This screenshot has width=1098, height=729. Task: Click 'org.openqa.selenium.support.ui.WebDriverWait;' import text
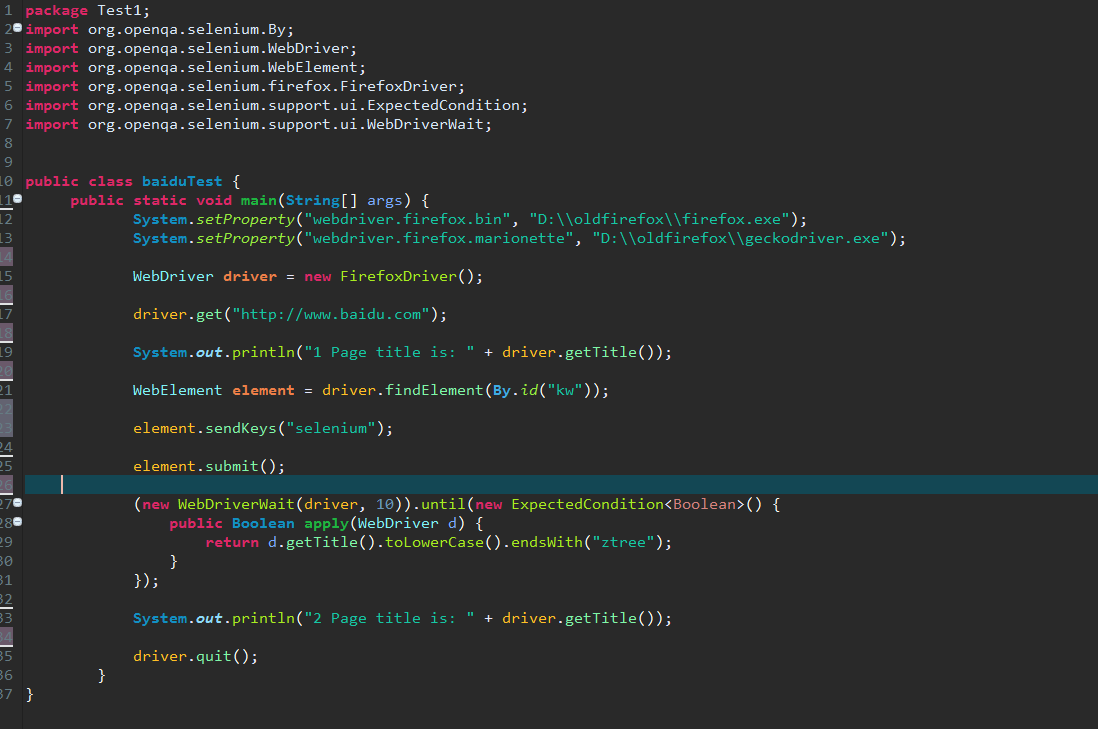(x=289, y=124)
